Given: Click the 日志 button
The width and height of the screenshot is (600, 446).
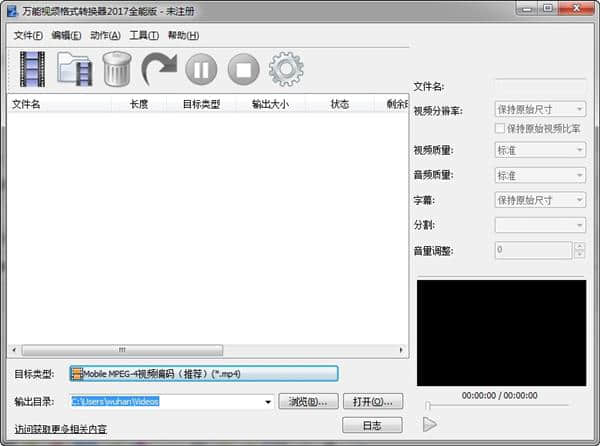Looking at the screenshot, I should [372, 426].
